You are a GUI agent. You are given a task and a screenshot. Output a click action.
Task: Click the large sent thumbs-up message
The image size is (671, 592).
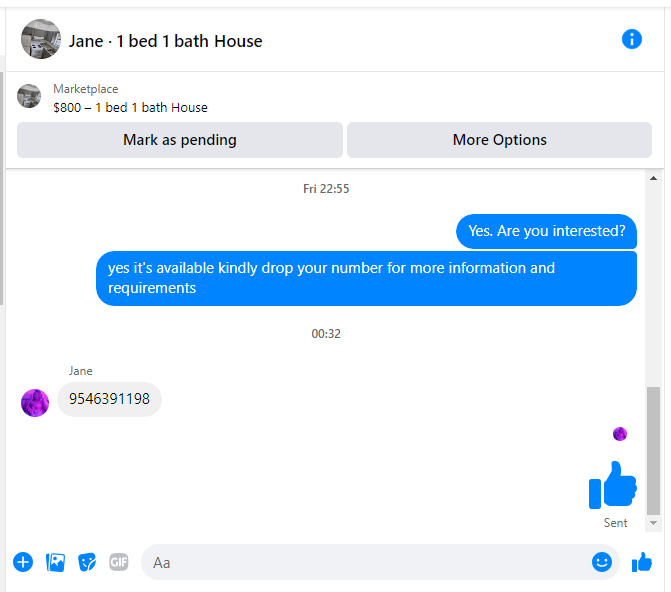tap(612, 485)
